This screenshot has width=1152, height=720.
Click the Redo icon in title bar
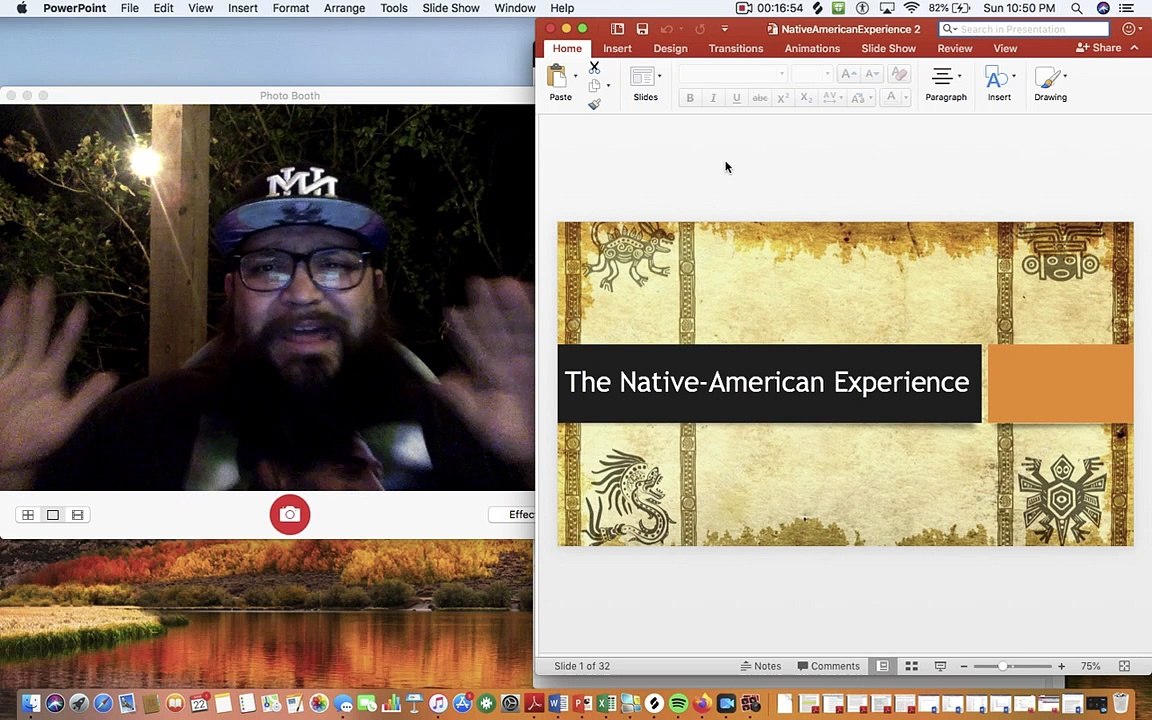(x=700, y=29)
